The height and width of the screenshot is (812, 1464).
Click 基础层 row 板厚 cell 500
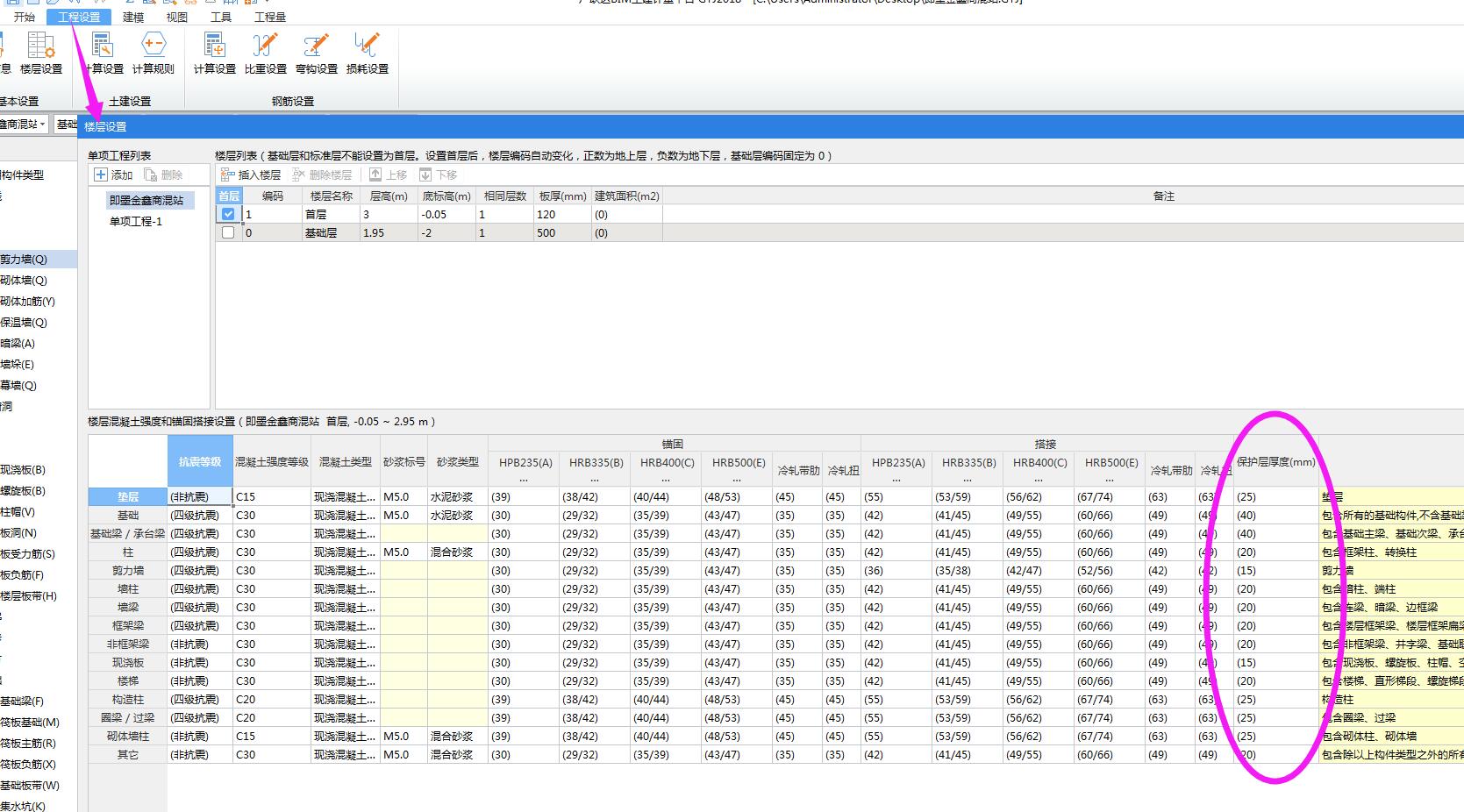click(562, 233)
